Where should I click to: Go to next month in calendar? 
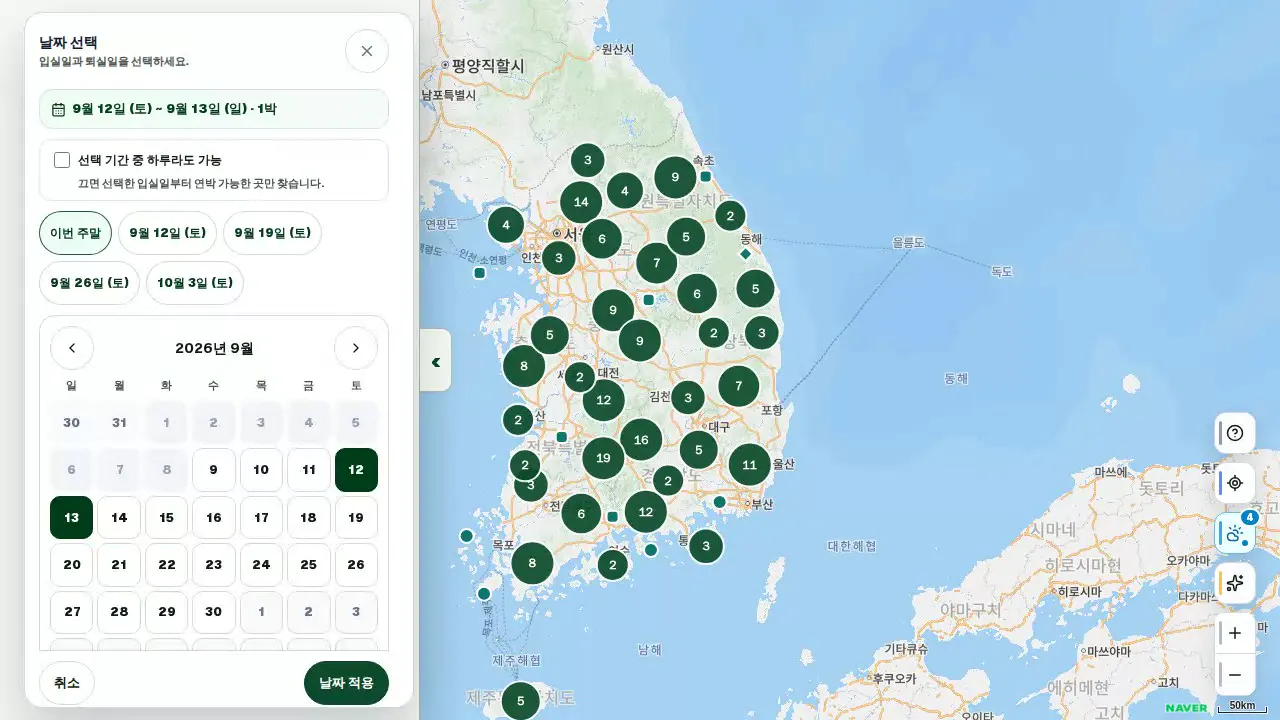356,348
